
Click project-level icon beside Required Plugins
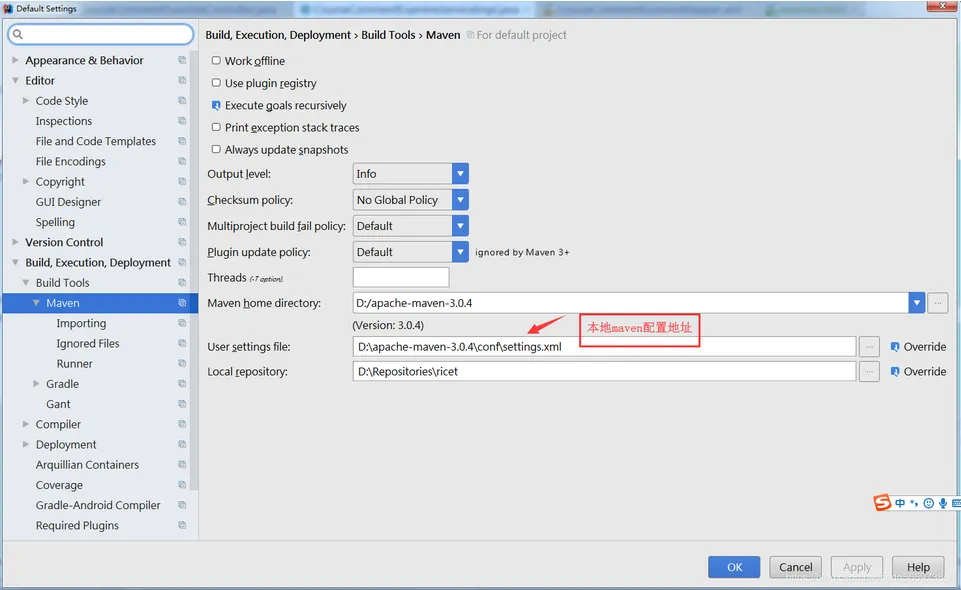[x=182, y=525]
